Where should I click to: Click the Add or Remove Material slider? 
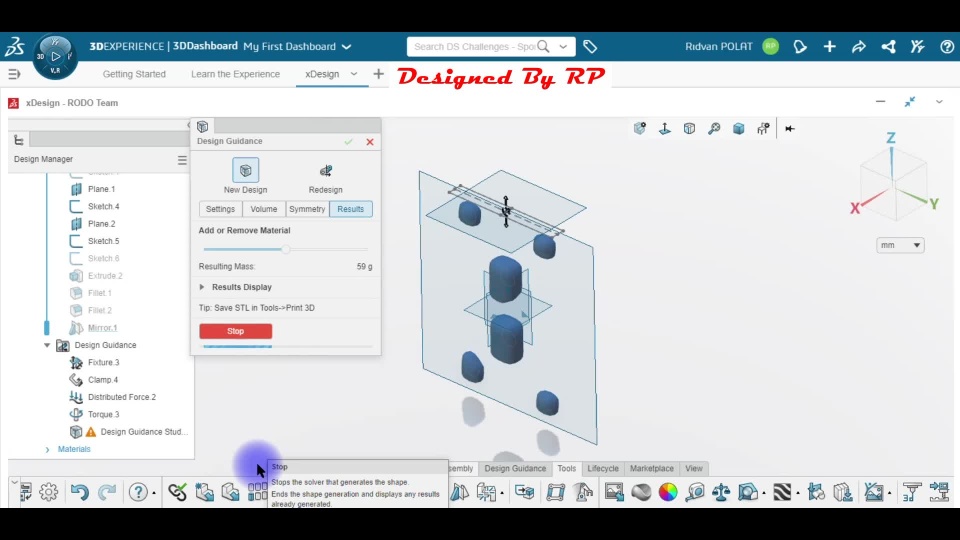pos(286,249)
